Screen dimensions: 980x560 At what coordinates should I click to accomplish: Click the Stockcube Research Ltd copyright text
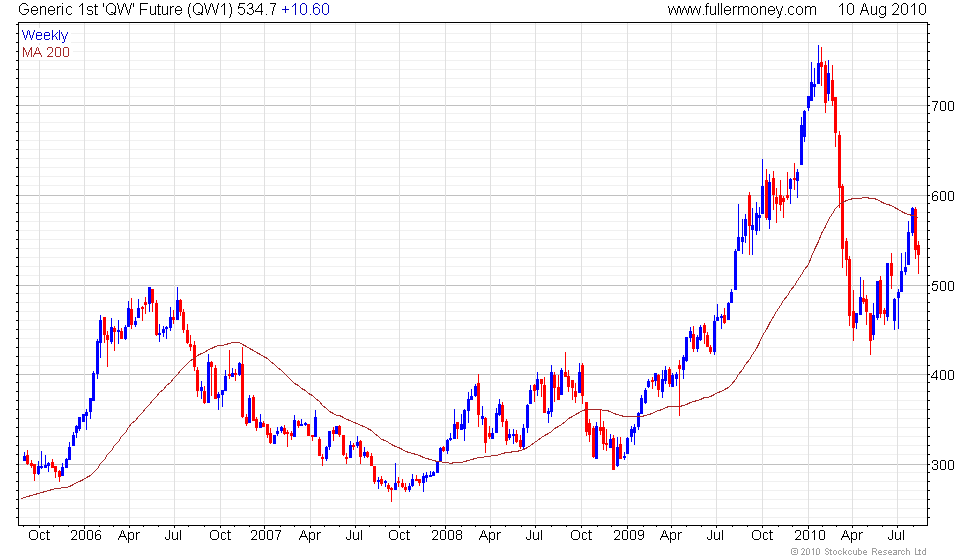pyautogui.click(x=858, y=552)
